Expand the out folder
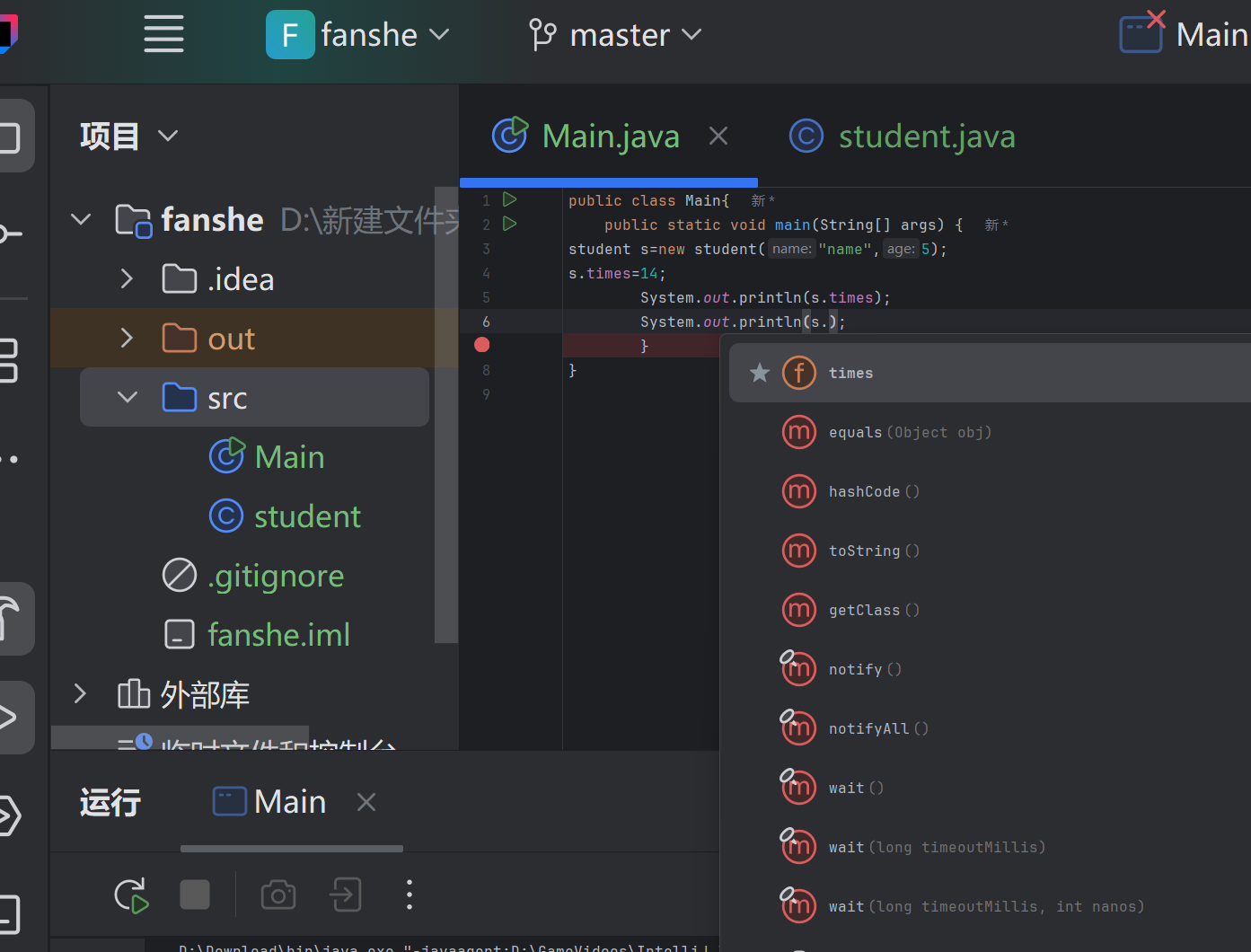The height and width of the screenshot is (952, 1251). click(127, 338)
